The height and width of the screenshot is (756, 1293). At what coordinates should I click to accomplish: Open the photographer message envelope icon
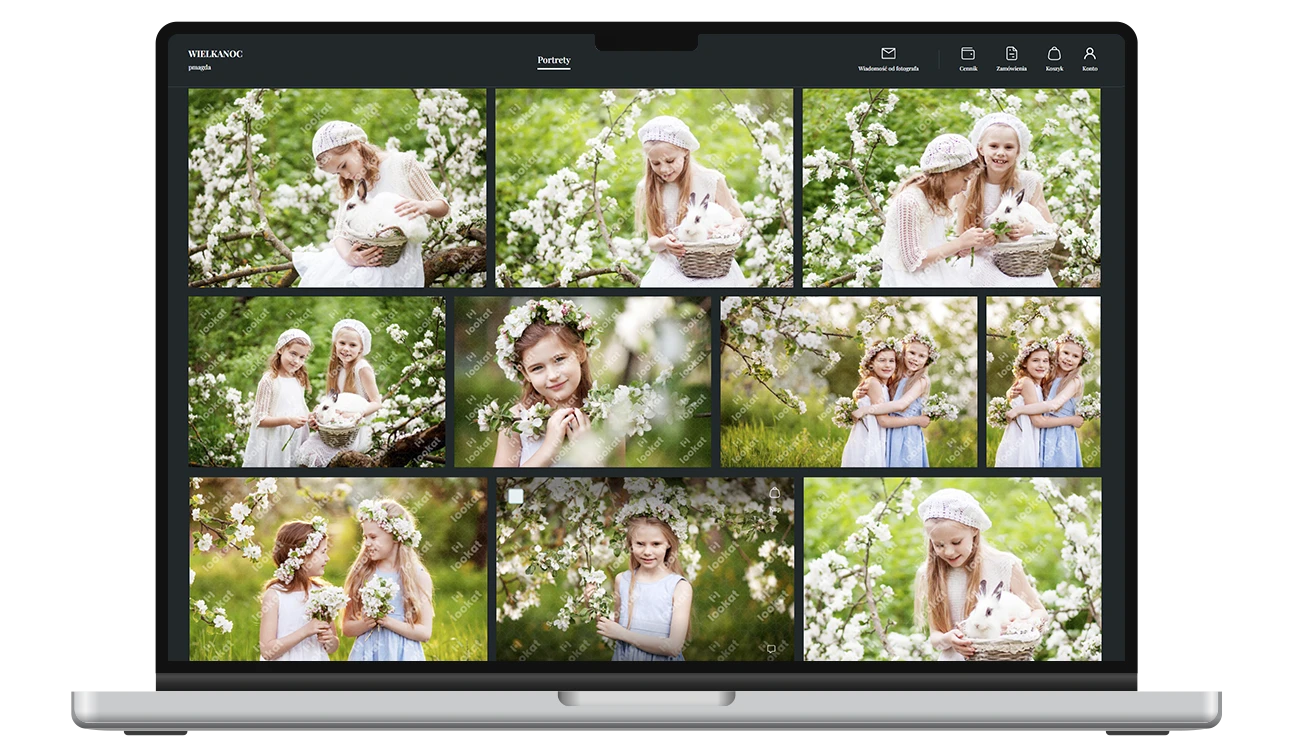tap(888, 54)
